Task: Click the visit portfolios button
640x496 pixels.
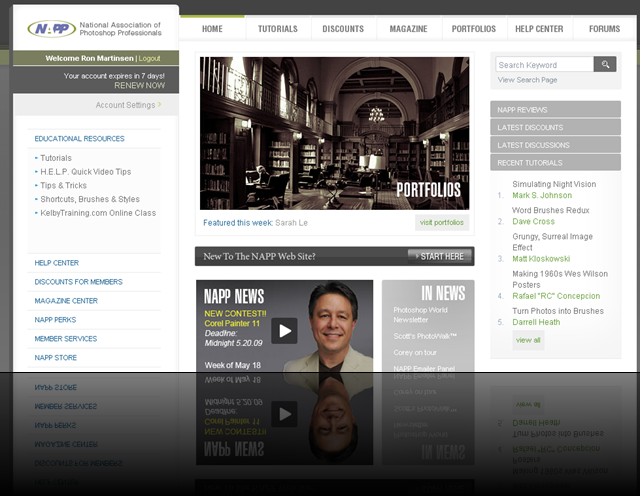Action: (x=442, y=222)
